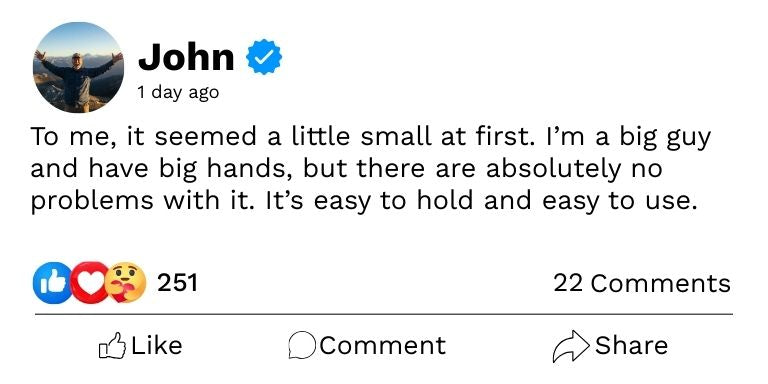Click the horizontal divider line above Like
This screenshot has height=384, width=768.
pos(384,314)
